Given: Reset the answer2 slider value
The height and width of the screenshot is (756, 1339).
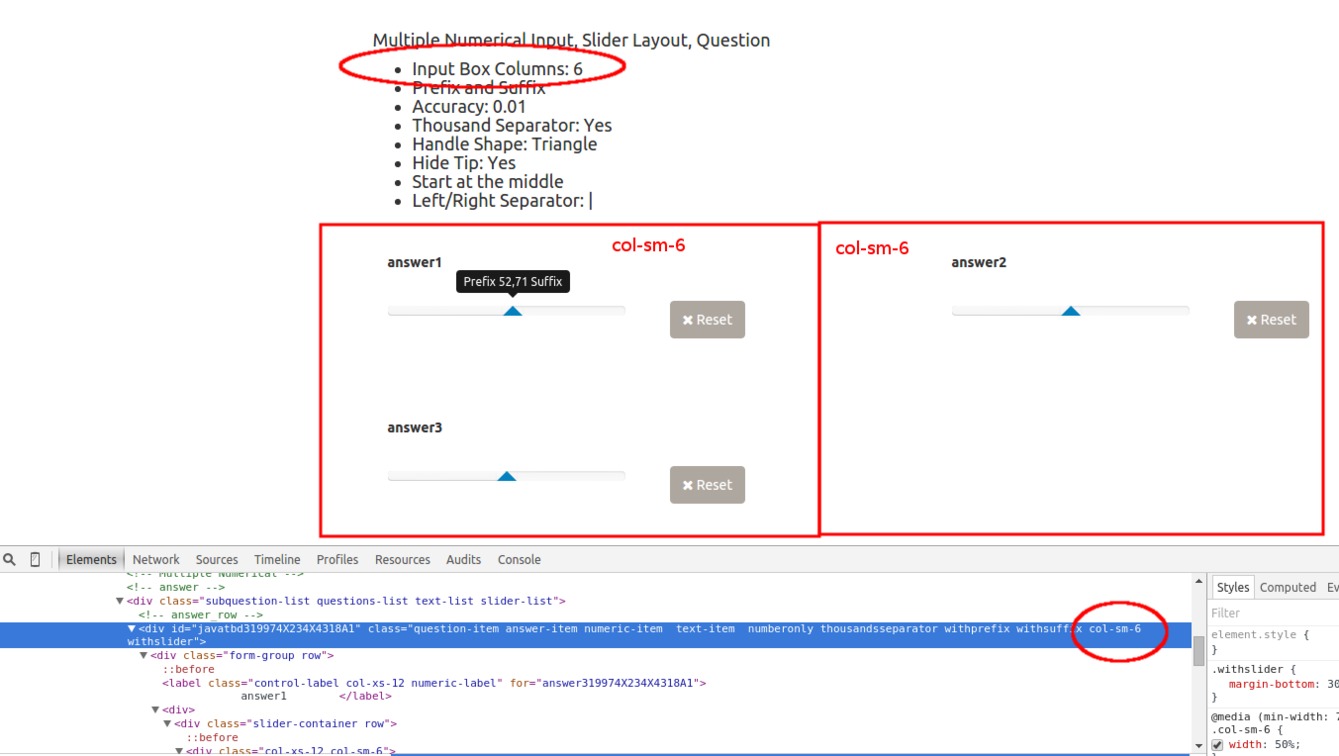Looking at the screenshot, I should pos(1271,320).
